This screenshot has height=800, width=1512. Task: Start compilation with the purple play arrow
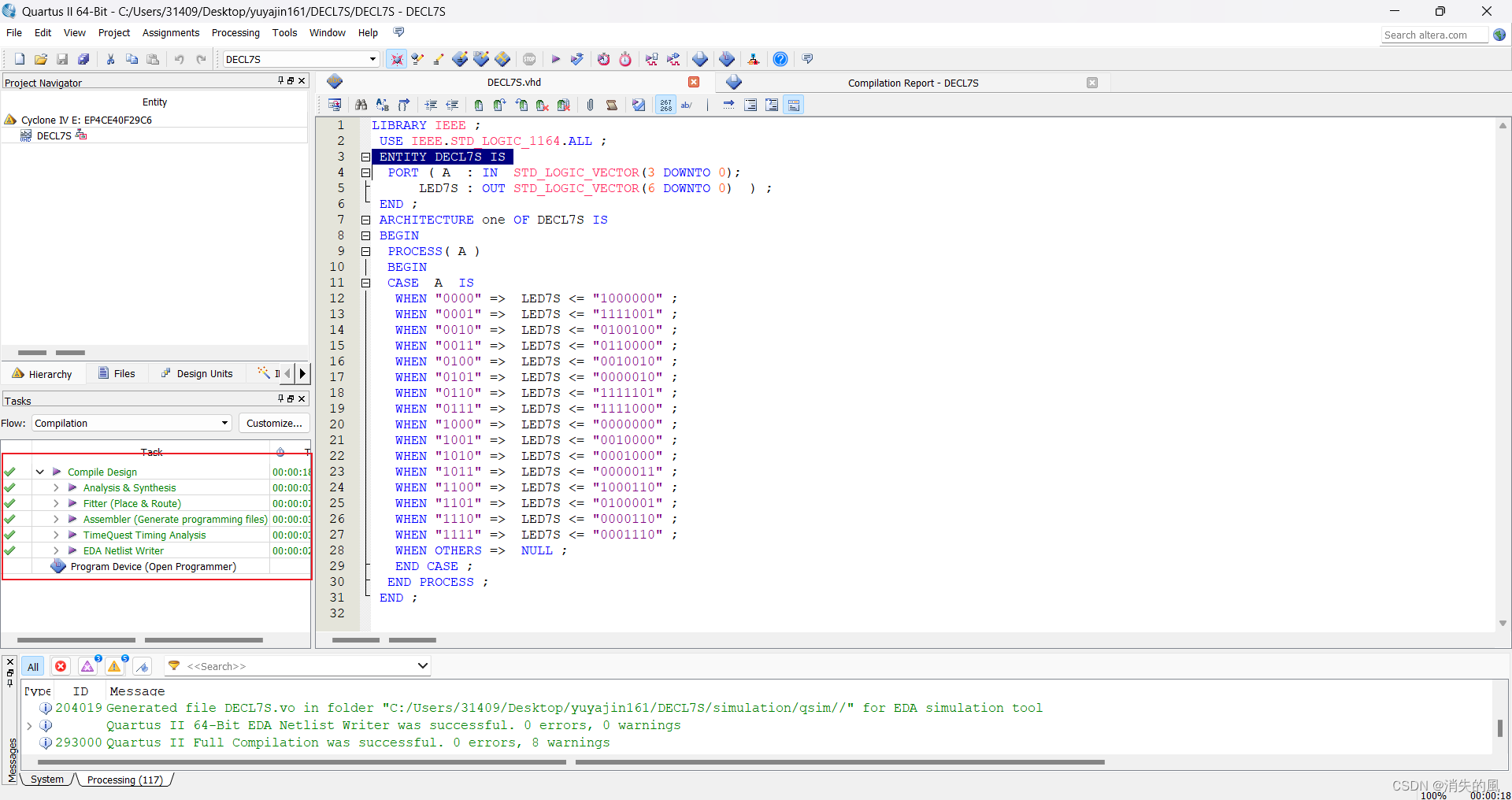pos(555,59)
